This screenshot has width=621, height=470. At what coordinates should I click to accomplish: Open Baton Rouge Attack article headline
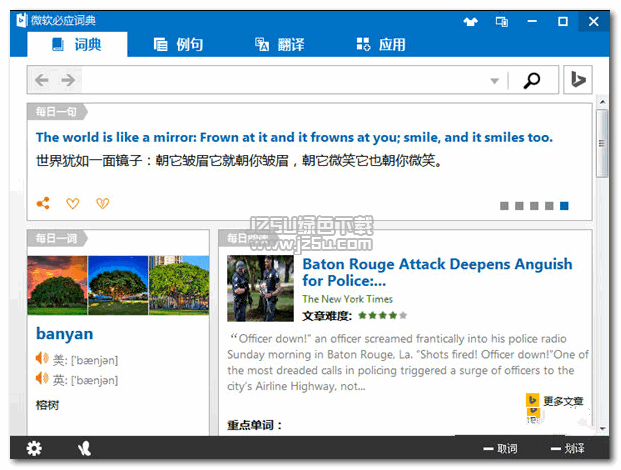(437, 272)
